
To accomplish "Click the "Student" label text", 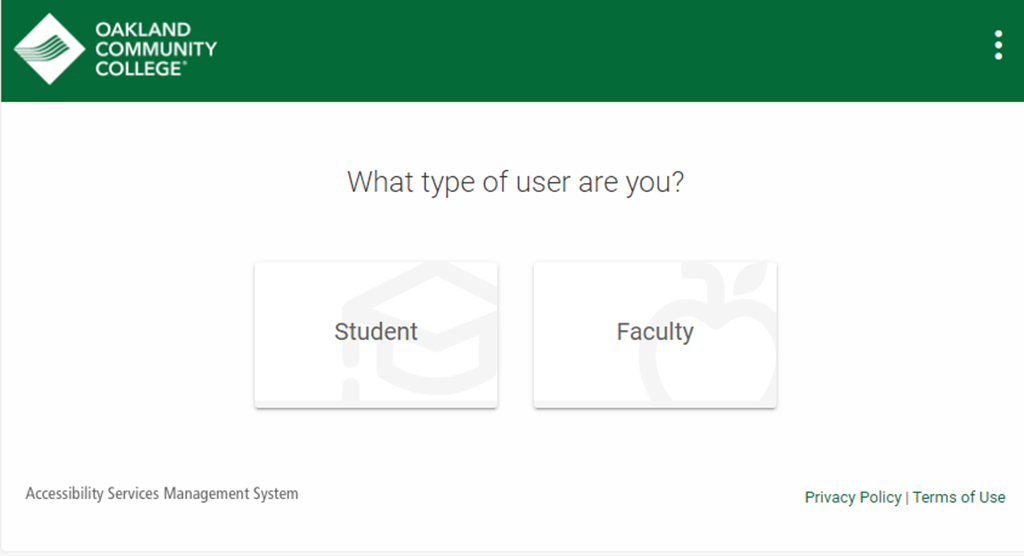I will 376,331.
